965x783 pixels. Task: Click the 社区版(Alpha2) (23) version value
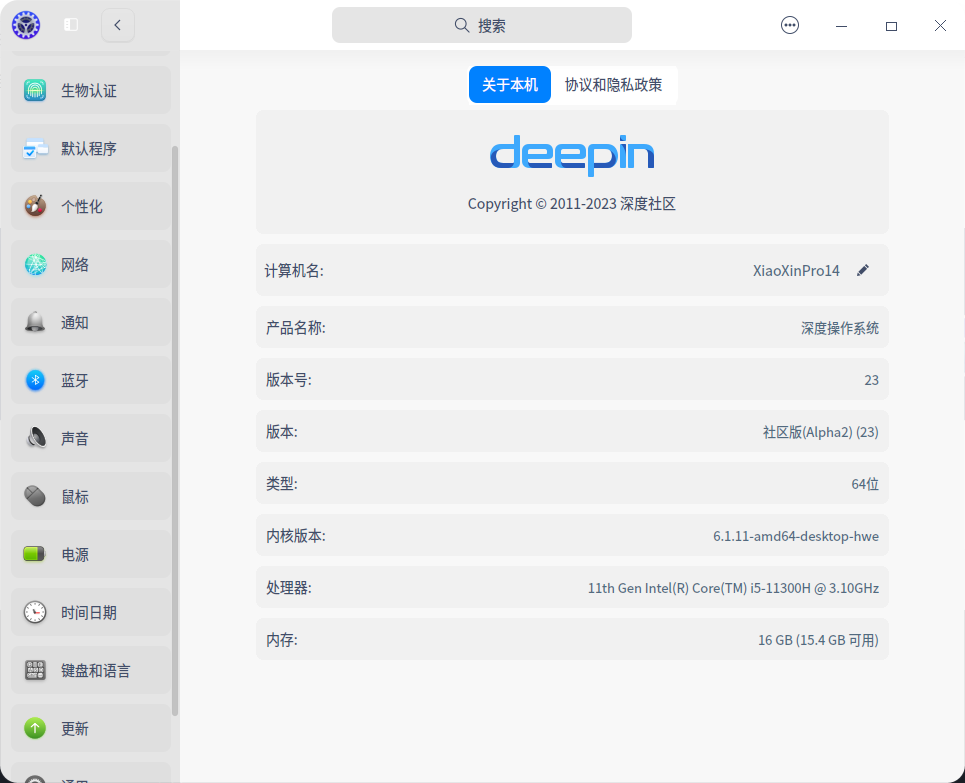(x=820, y=432)
